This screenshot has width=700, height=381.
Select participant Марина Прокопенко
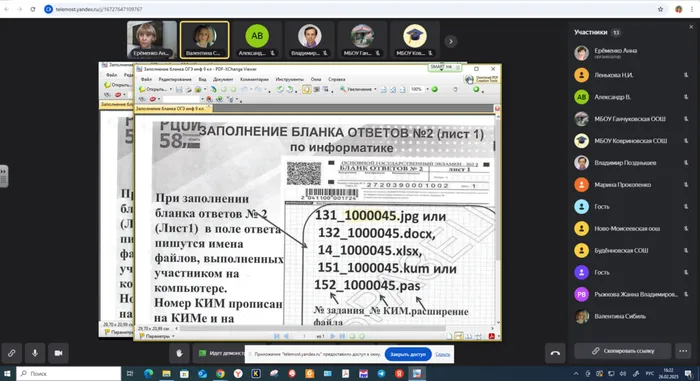click(632, 184)
